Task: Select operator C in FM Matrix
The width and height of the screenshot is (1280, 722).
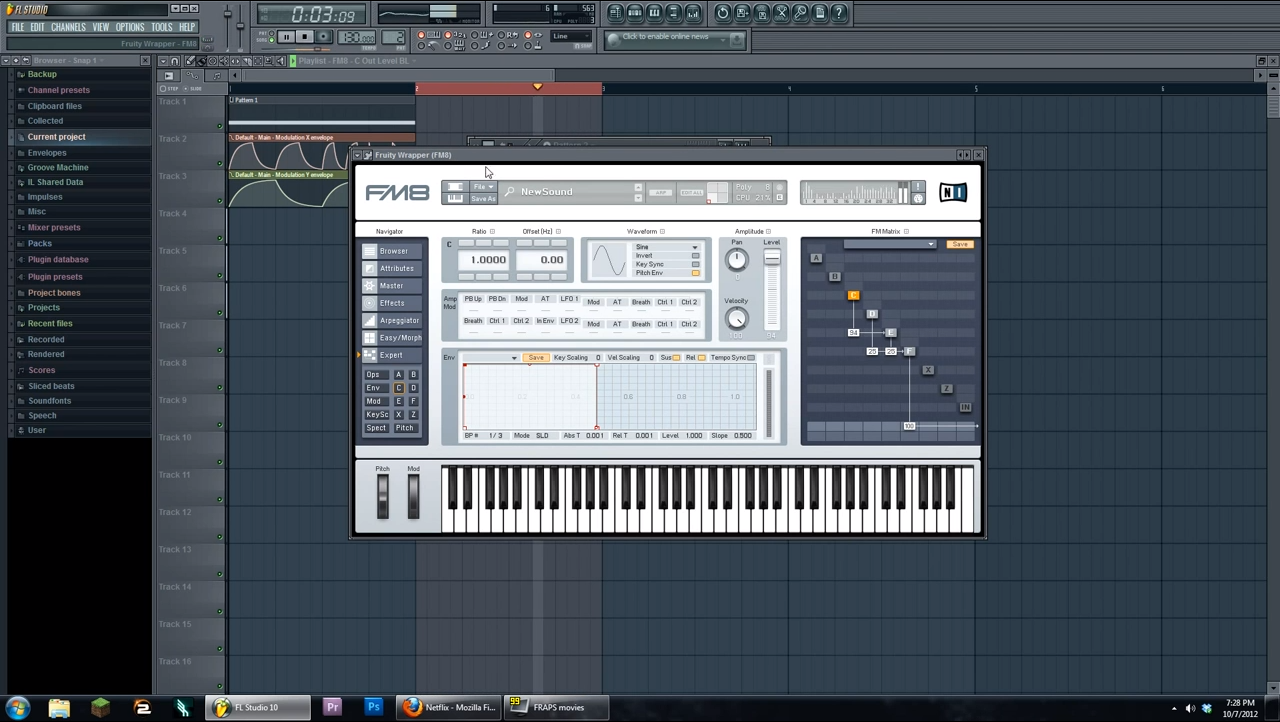Action: [x=853, y=295]
